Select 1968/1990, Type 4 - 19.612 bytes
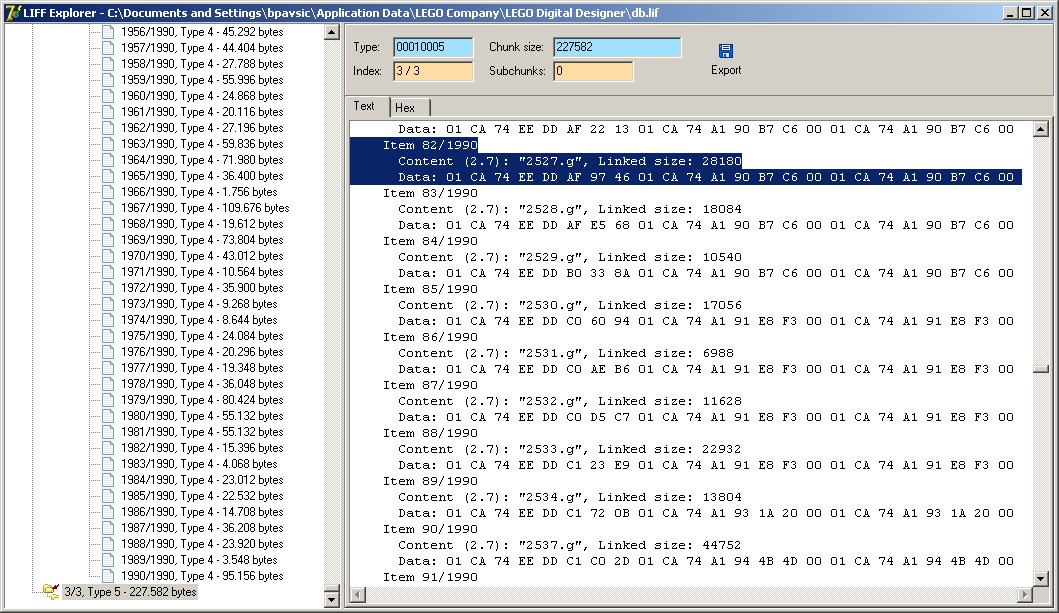This screenshot has height=613, width=1059. pos(202,224)
